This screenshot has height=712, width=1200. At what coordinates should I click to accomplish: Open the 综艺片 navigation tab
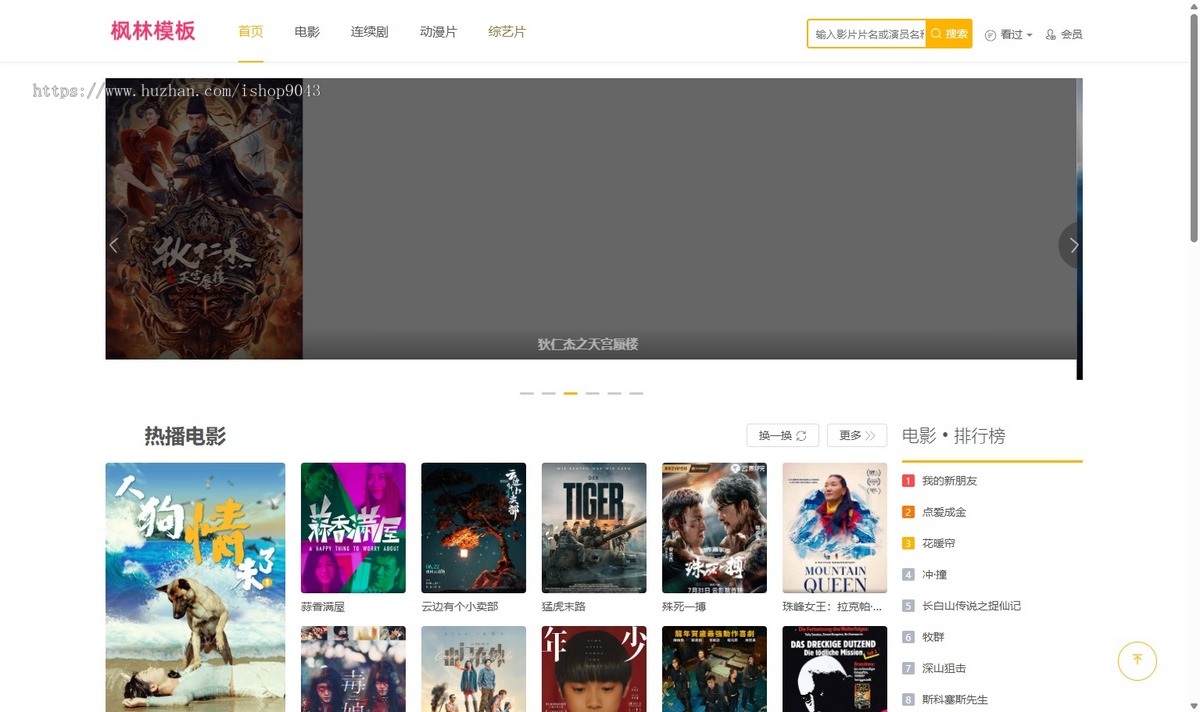(507, 32)
